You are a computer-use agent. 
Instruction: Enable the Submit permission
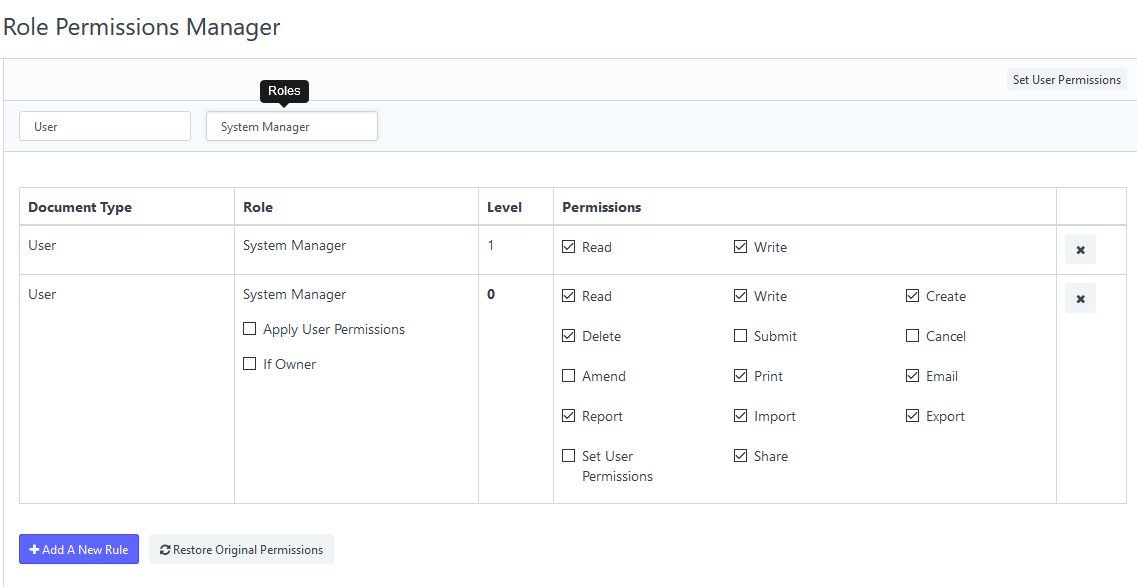(x=741, y=336)
